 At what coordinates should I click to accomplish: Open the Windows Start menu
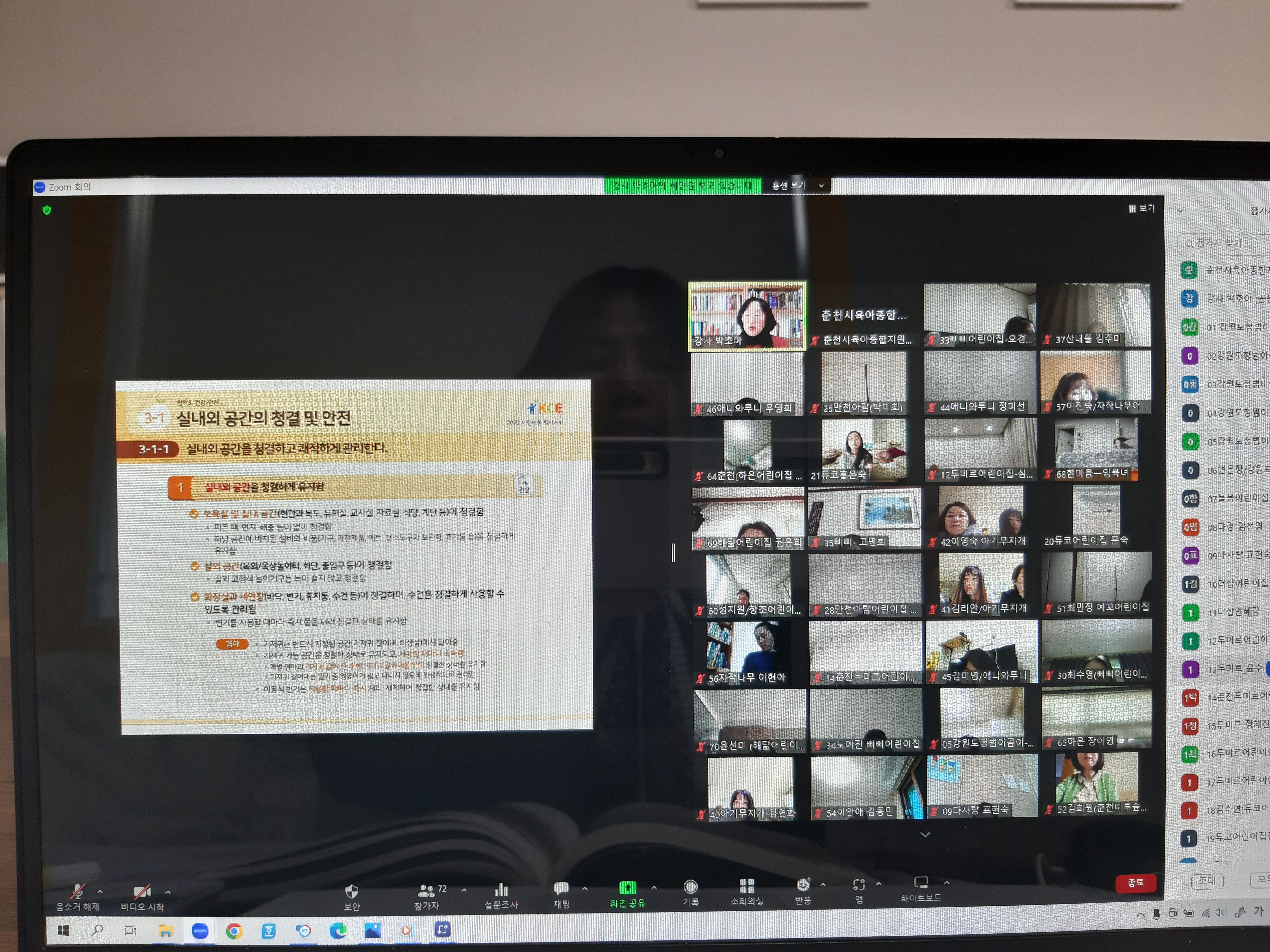coord(63,931)
